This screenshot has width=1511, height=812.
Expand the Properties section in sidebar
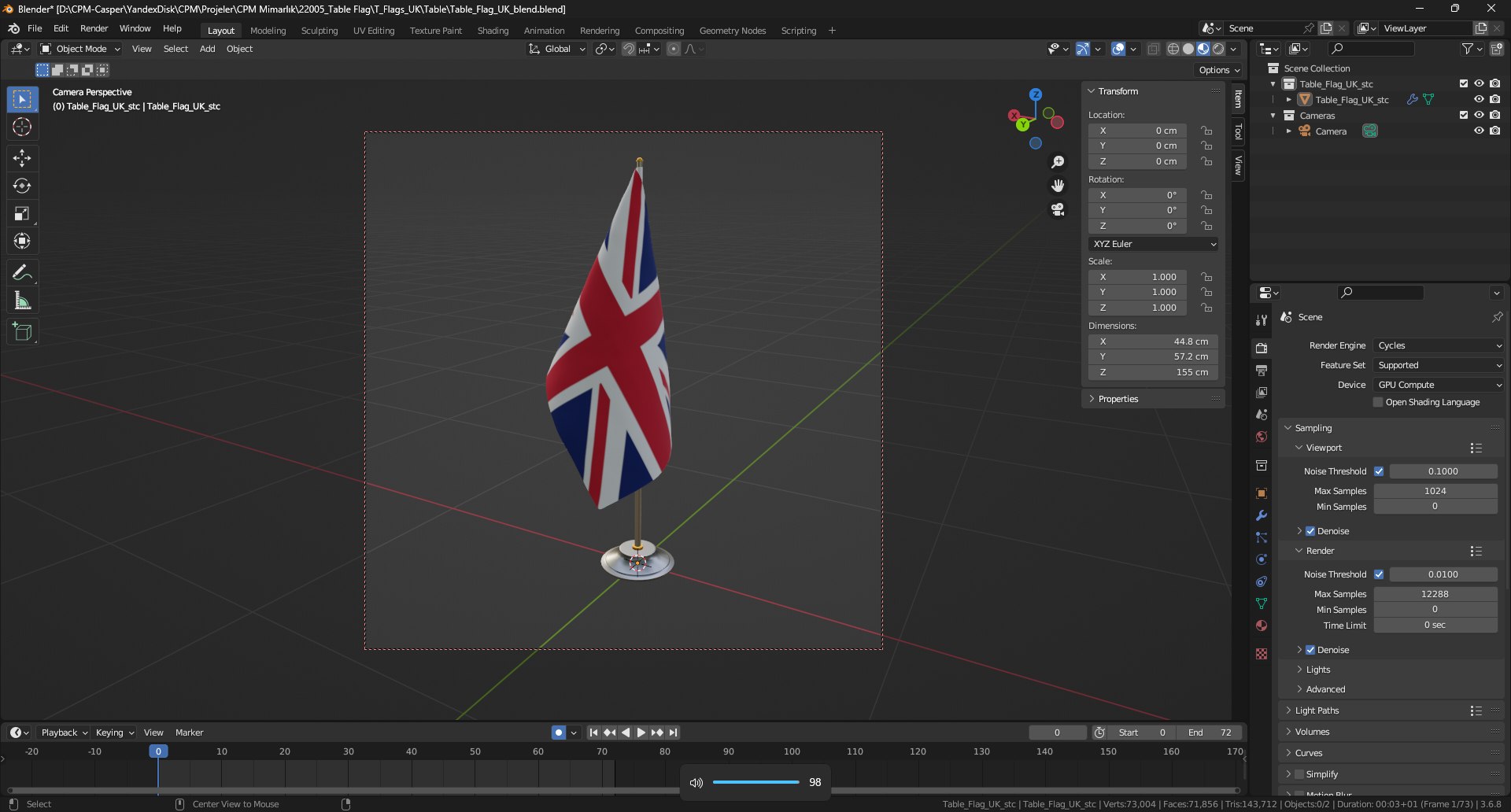tap(1118, 399)
